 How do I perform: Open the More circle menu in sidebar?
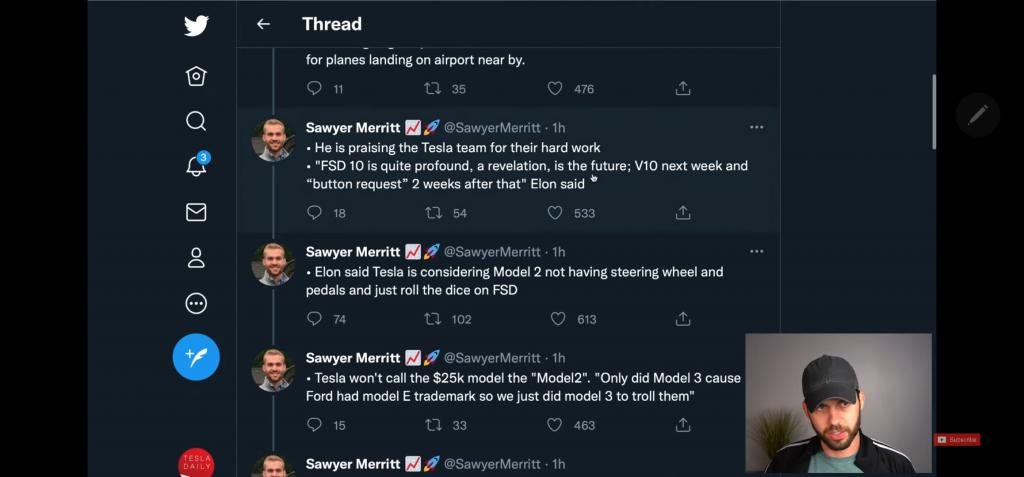(x=196, y=303)
